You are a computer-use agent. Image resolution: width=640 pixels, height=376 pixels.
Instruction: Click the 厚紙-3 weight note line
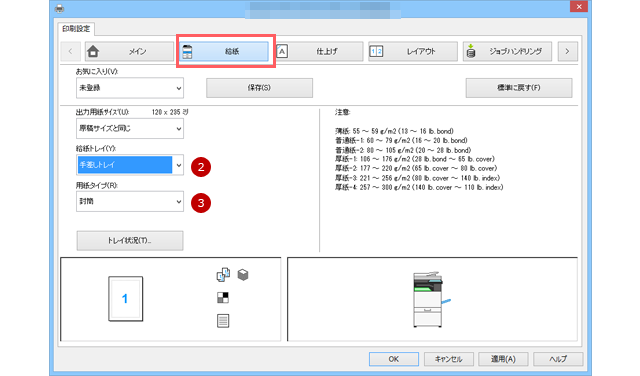(417, 178)
